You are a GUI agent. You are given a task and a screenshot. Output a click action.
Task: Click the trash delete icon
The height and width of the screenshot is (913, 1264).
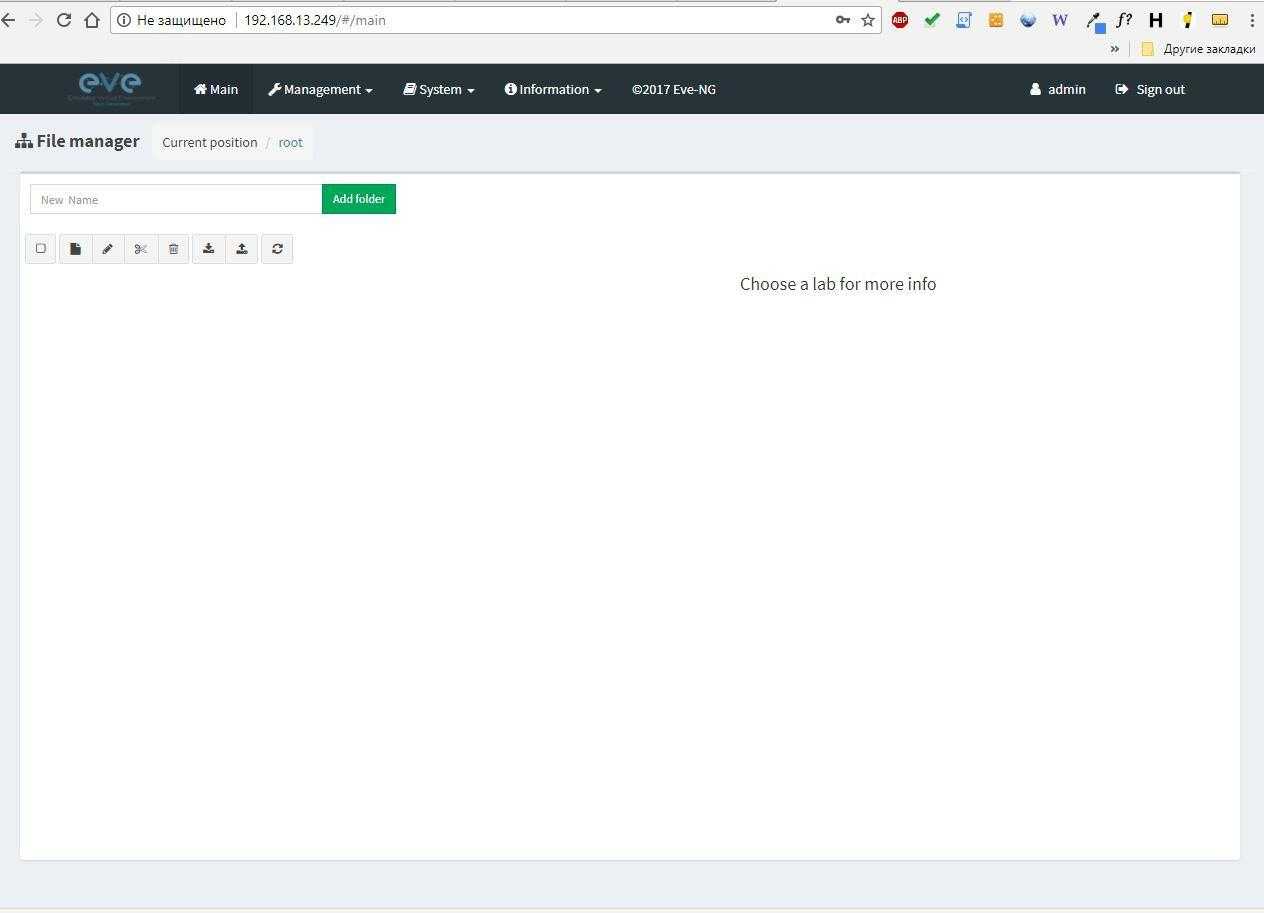coord(173,249)
